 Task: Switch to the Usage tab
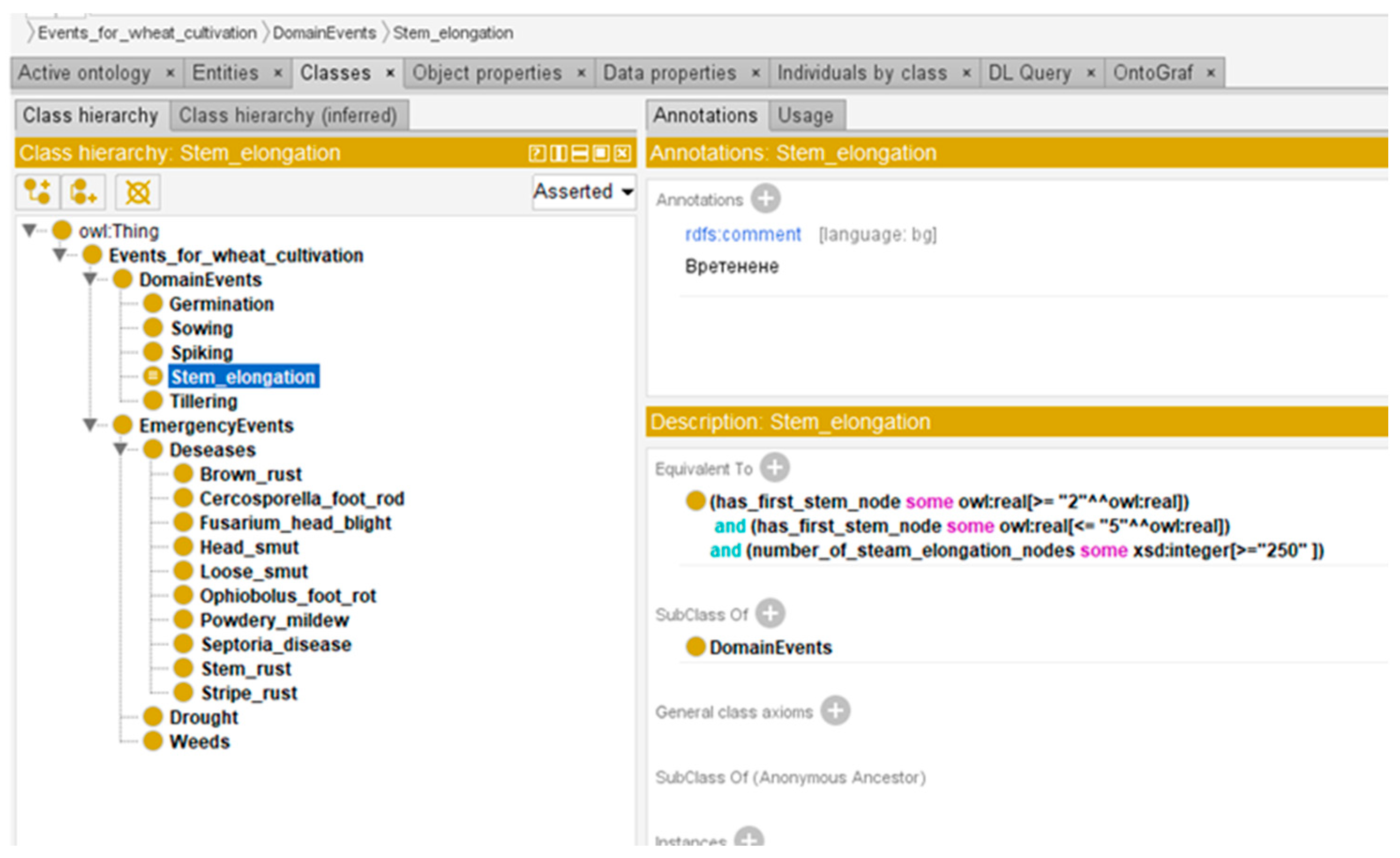[x=805, y=115]
